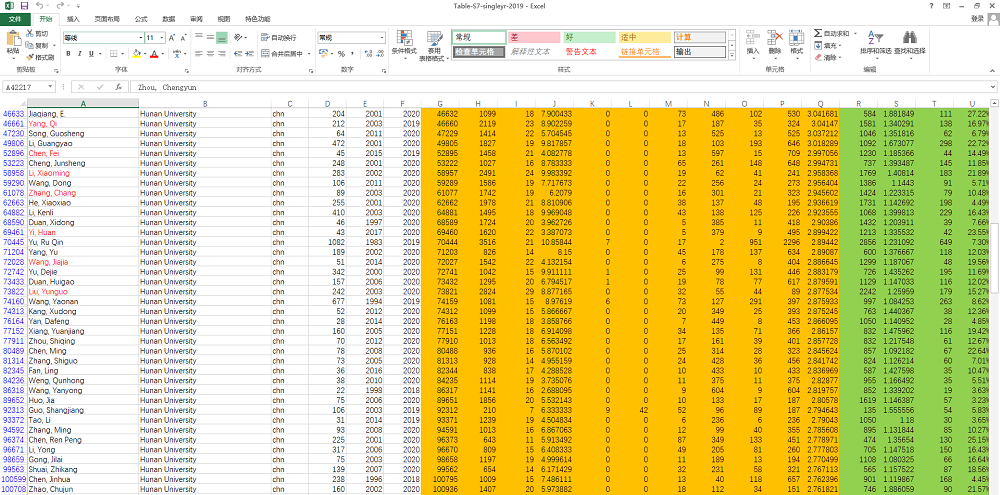Open the font size dropdown
This screenshot has width=1000, height=495.
(162, 38)
